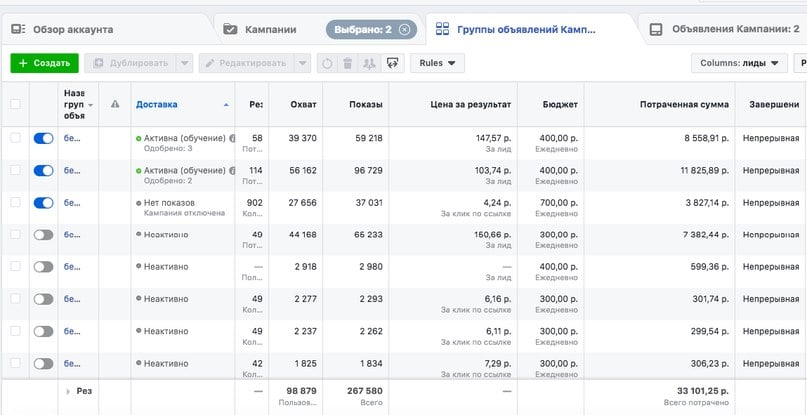Click the revert changes circular arrow icon
The width and height of the screenshot is (807, 415).
click(x=327, y=63)
